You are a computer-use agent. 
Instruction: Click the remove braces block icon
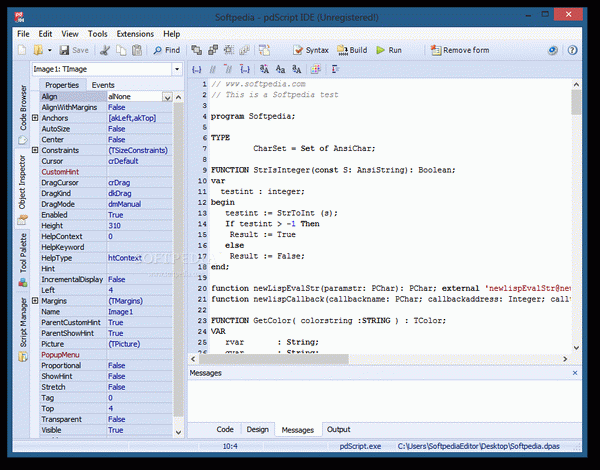coord(245,69)
